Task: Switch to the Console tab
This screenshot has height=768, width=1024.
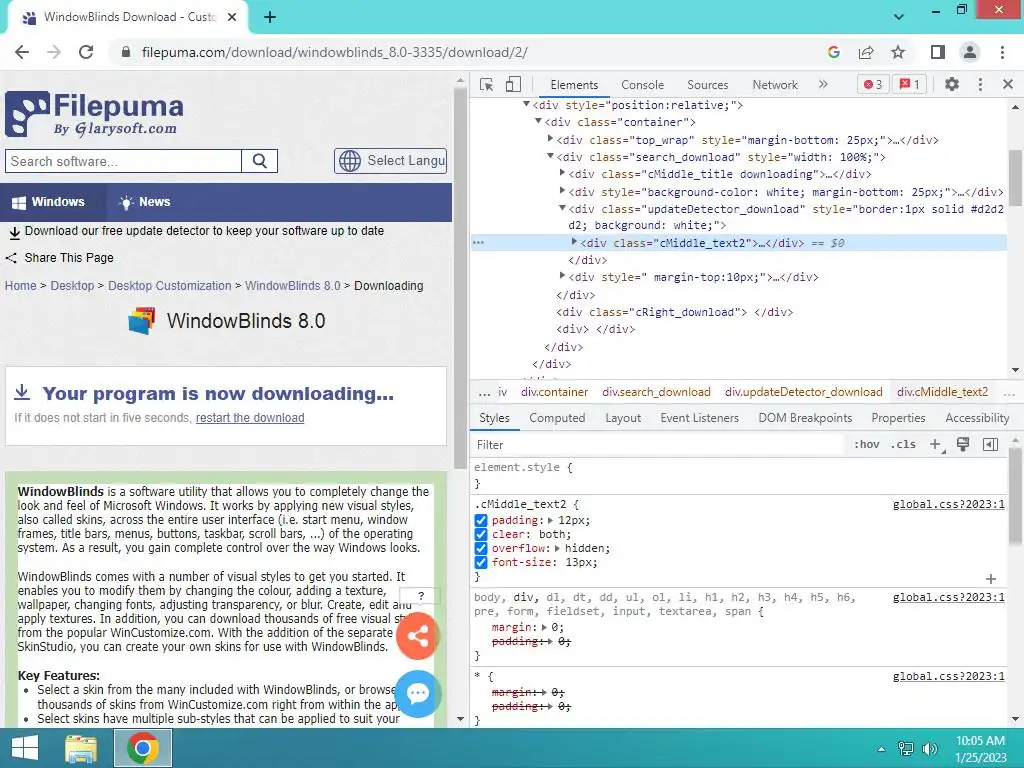Action: coord(643,85)
